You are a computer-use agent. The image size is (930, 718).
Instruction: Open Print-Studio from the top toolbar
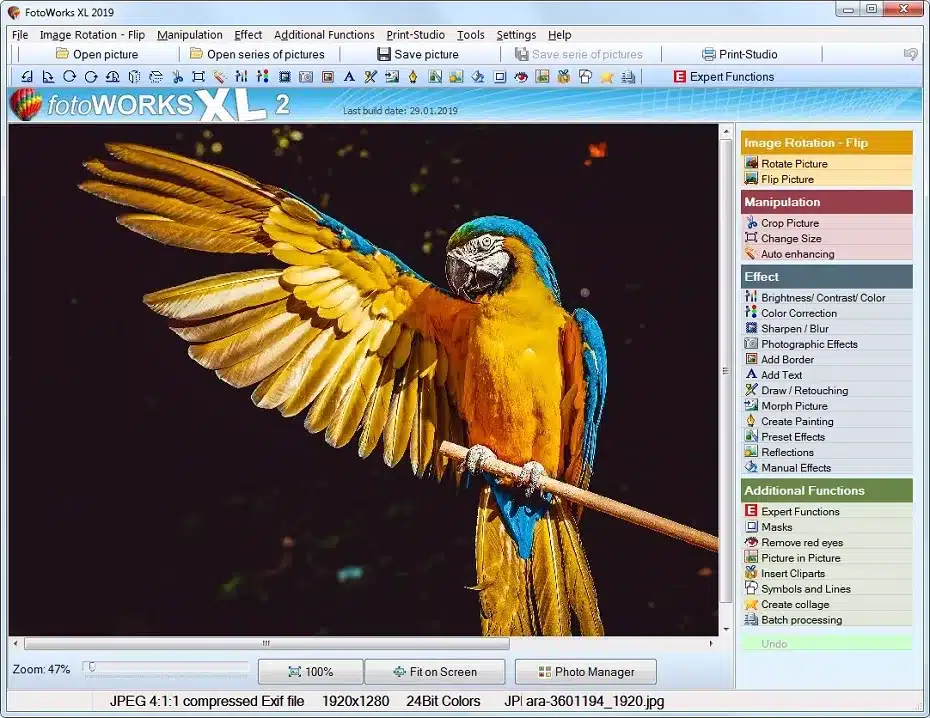(740, 55)
